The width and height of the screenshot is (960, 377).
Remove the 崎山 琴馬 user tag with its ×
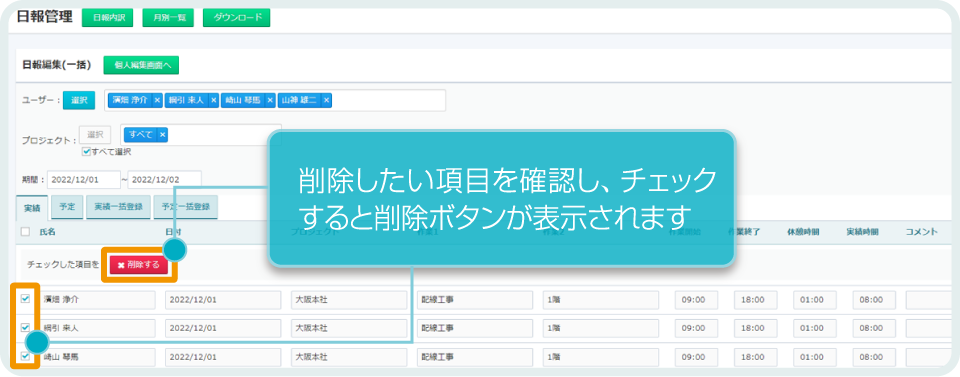click(x=270, y=100)
